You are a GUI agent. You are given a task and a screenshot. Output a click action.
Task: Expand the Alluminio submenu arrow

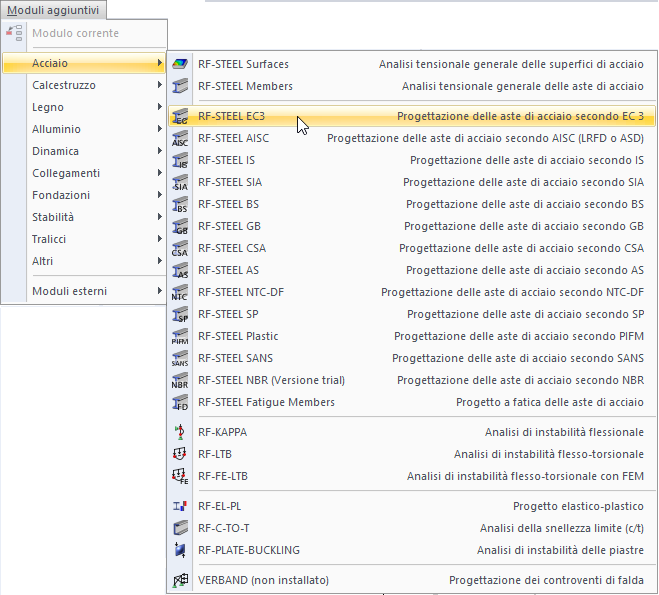159,129
